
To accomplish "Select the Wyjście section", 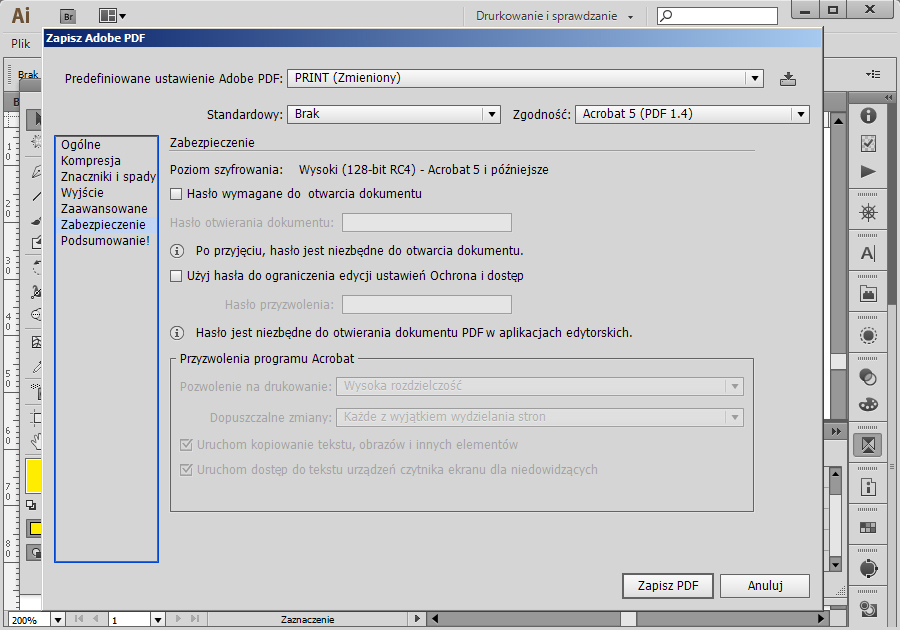I will pyautogui.click(x=82, y=193).
